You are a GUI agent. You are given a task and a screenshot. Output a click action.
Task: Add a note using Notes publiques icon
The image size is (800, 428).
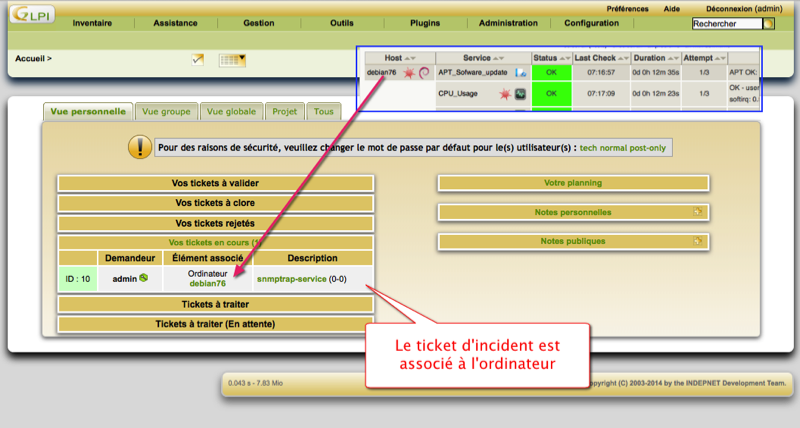pyautogui.click(x=698, y=241)
